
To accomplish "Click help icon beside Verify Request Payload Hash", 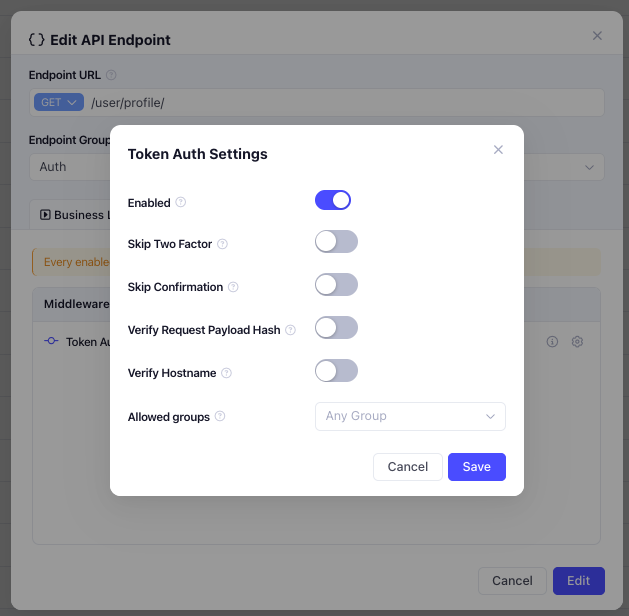I will click(x=290, y=330).
